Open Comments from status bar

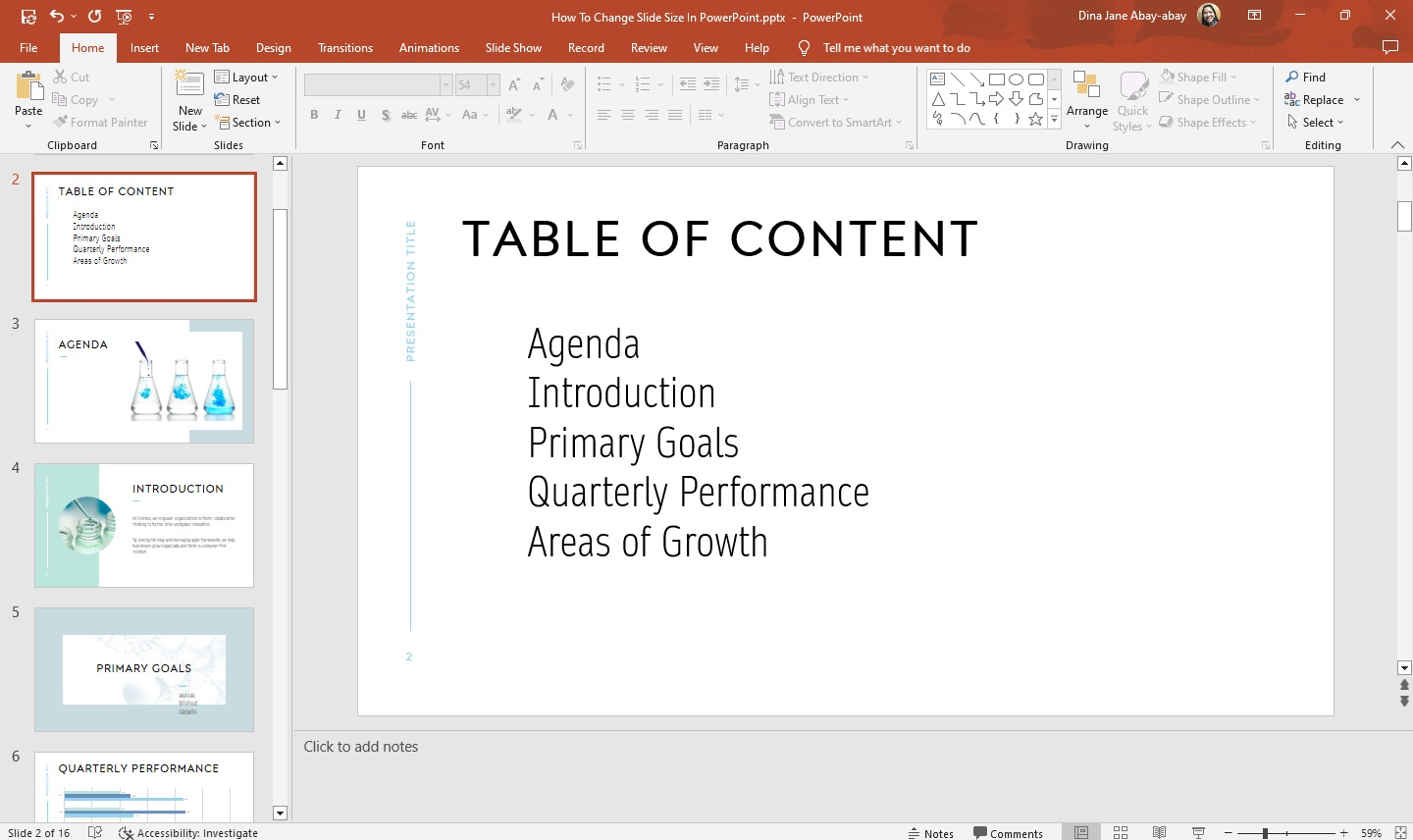pyautogui.click(x=1008, y=833)
